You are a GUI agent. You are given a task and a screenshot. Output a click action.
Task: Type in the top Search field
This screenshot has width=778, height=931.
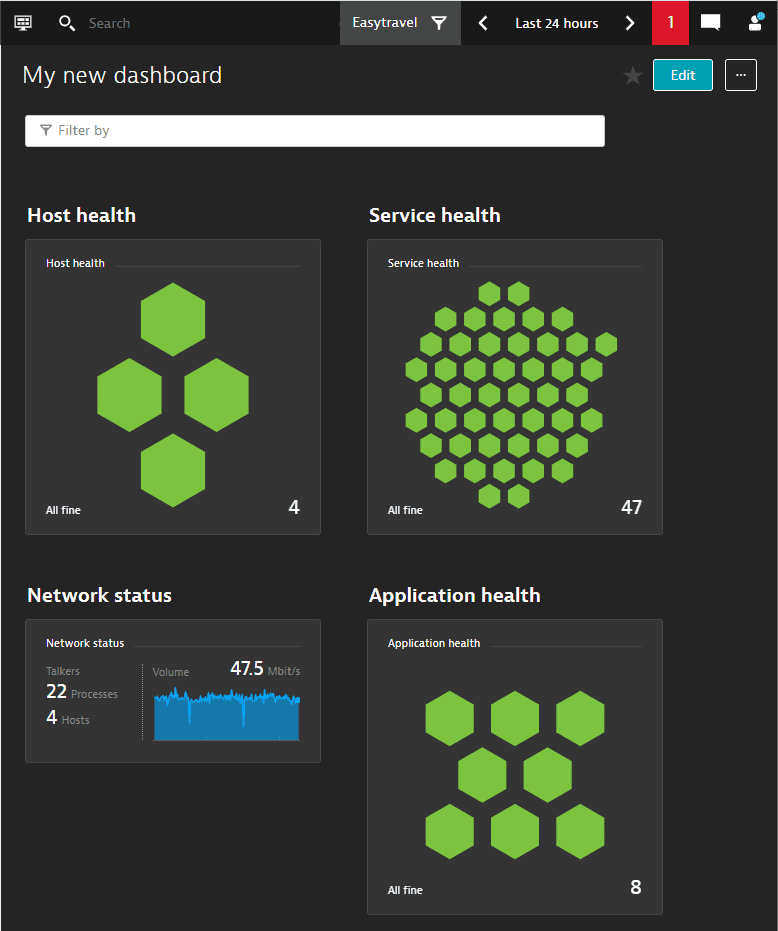[x=200, y=23]
